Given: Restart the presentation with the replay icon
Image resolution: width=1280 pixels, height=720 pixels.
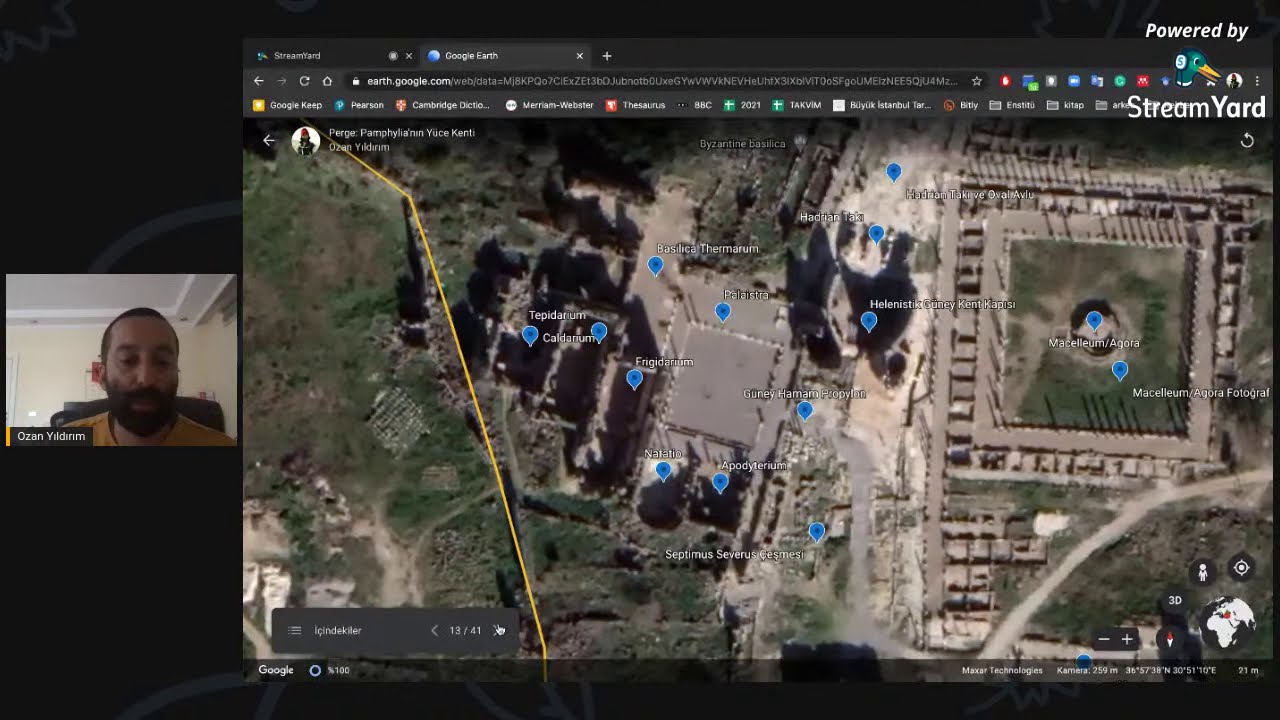Looking at the screenshot, I should pyautogui.click(x=1247, y=141).
